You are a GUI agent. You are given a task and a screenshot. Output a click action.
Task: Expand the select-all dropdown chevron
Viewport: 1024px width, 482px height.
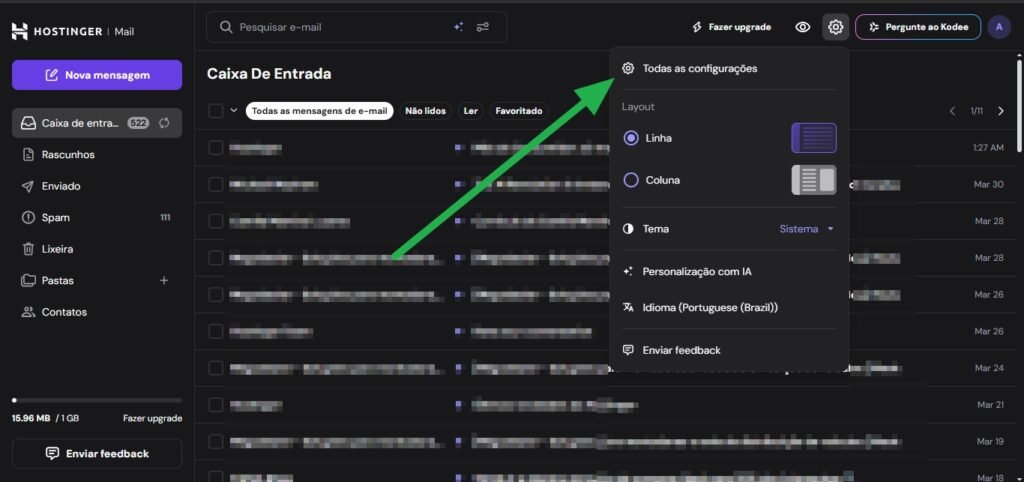point(234,110)
